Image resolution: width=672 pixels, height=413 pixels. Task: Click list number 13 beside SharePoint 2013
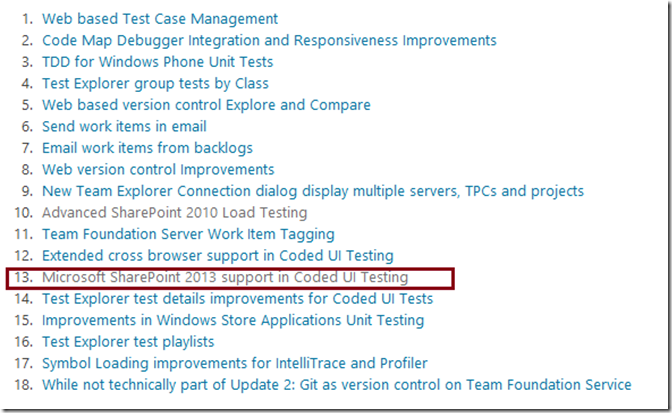[23, 277]
